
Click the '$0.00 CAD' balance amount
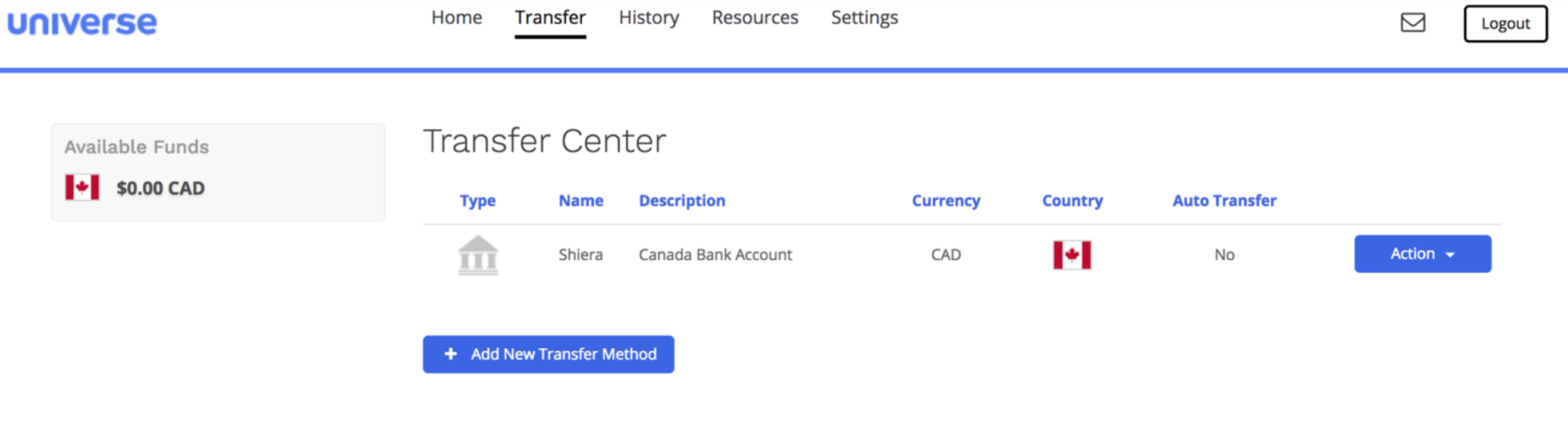(x=161, y=188)
